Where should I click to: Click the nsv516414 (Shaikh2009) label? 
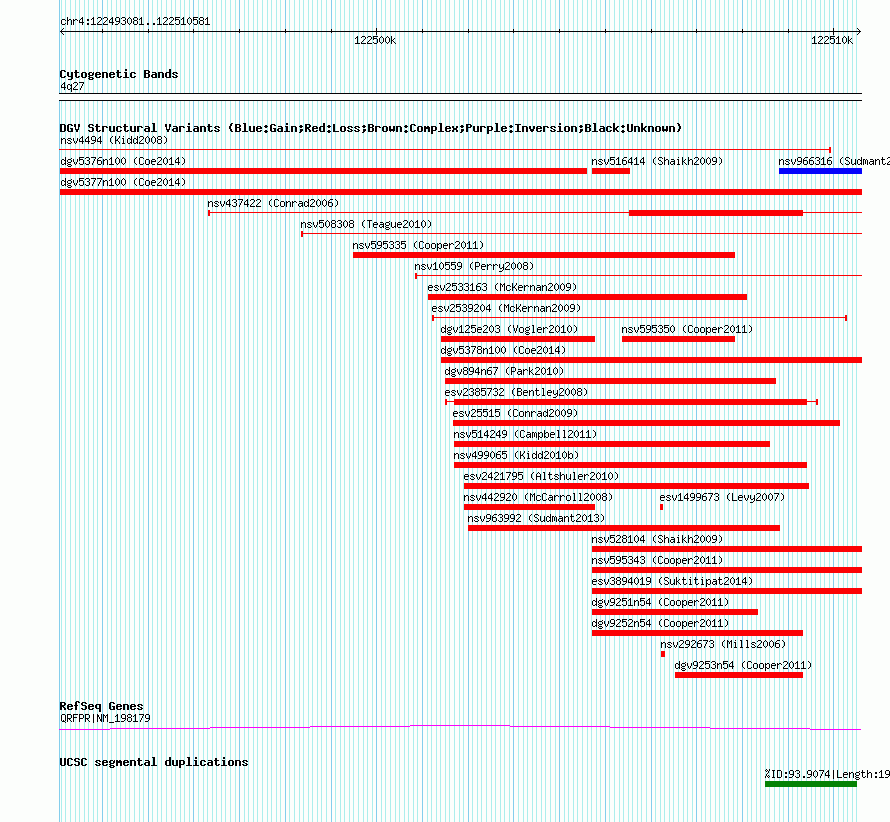(x=657, y=161)
